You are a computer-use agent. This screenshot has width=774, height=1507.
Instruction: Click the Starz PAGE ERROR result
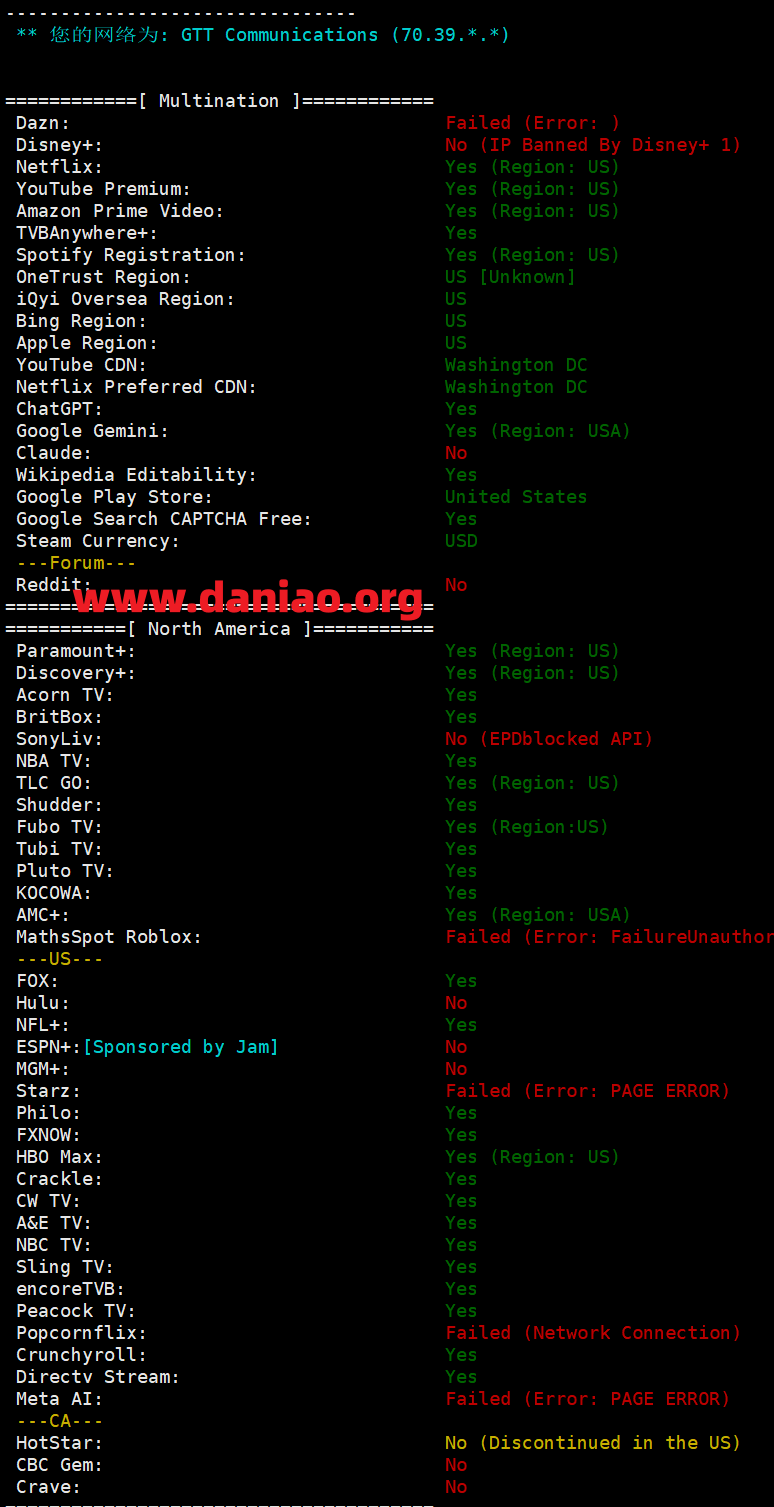pyautogui.click(x=588, y=1091)
